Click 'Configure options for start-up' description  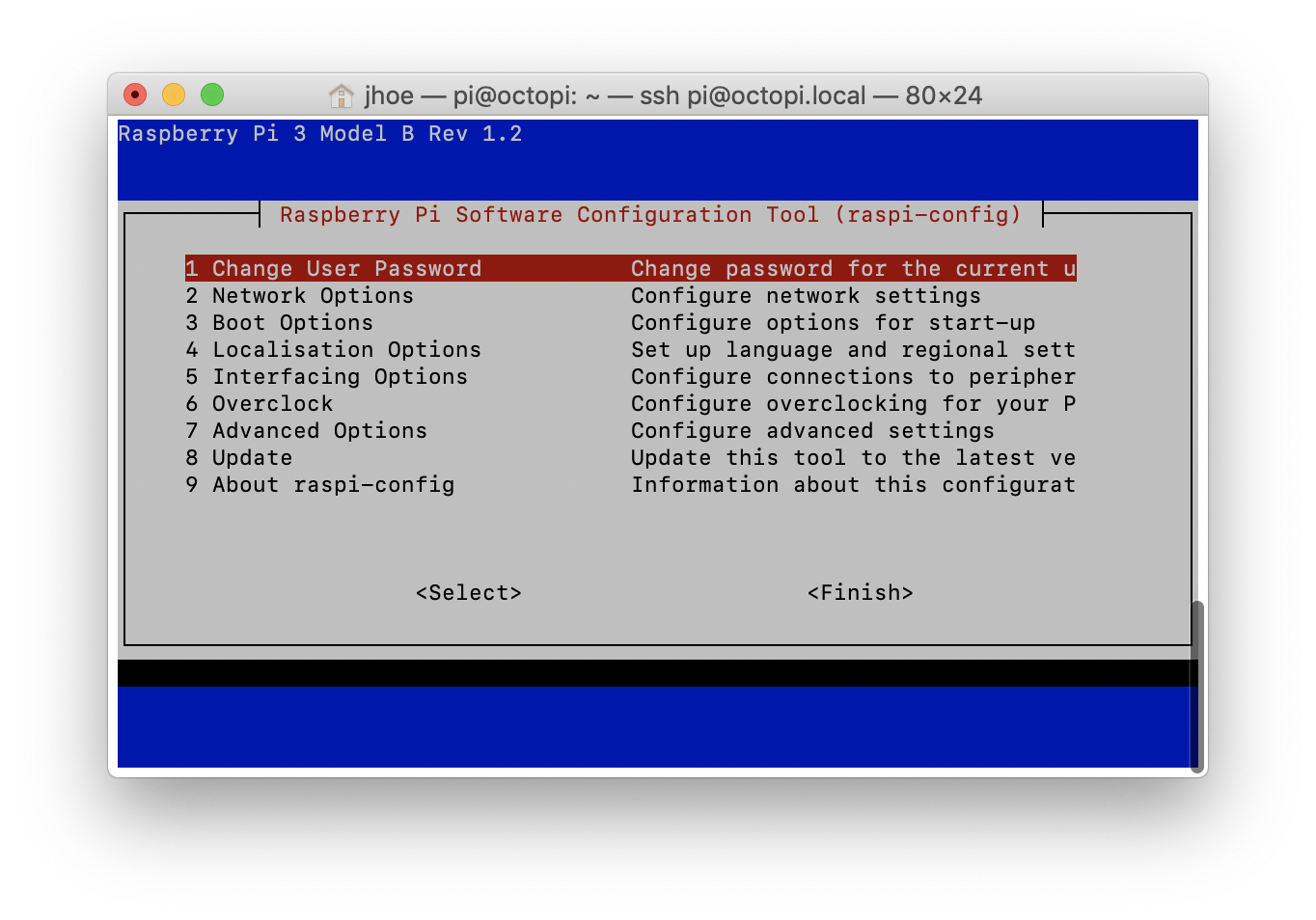tap(833, 323)
